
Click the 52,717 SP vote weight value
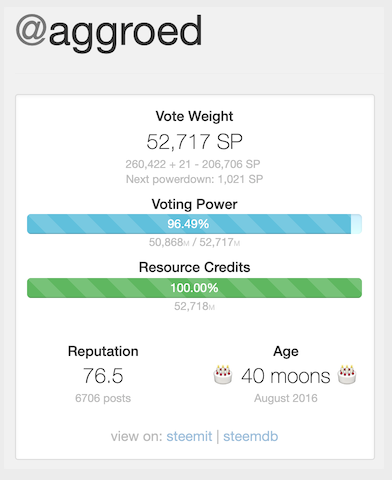click(x=194, y=141)
